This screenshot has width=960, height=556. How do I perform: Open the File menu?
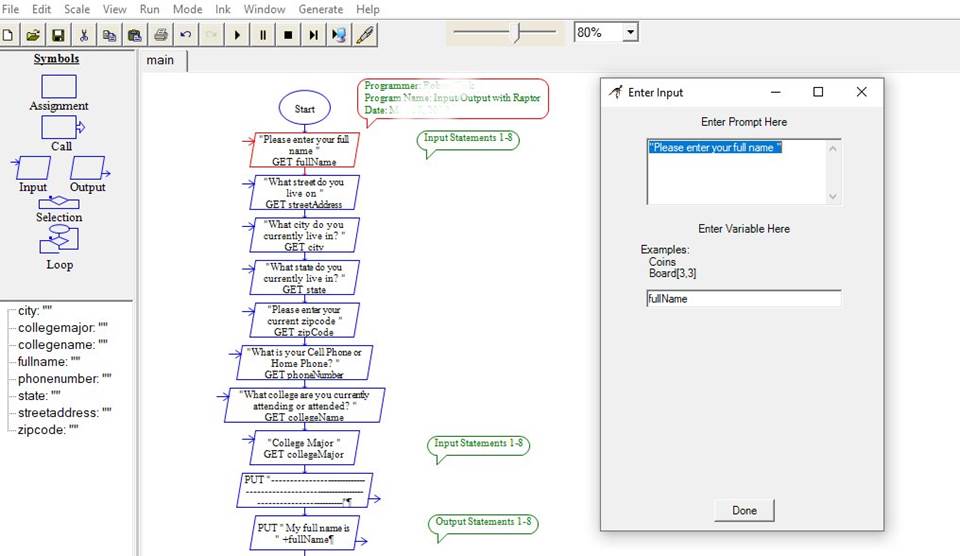(10, 9)
